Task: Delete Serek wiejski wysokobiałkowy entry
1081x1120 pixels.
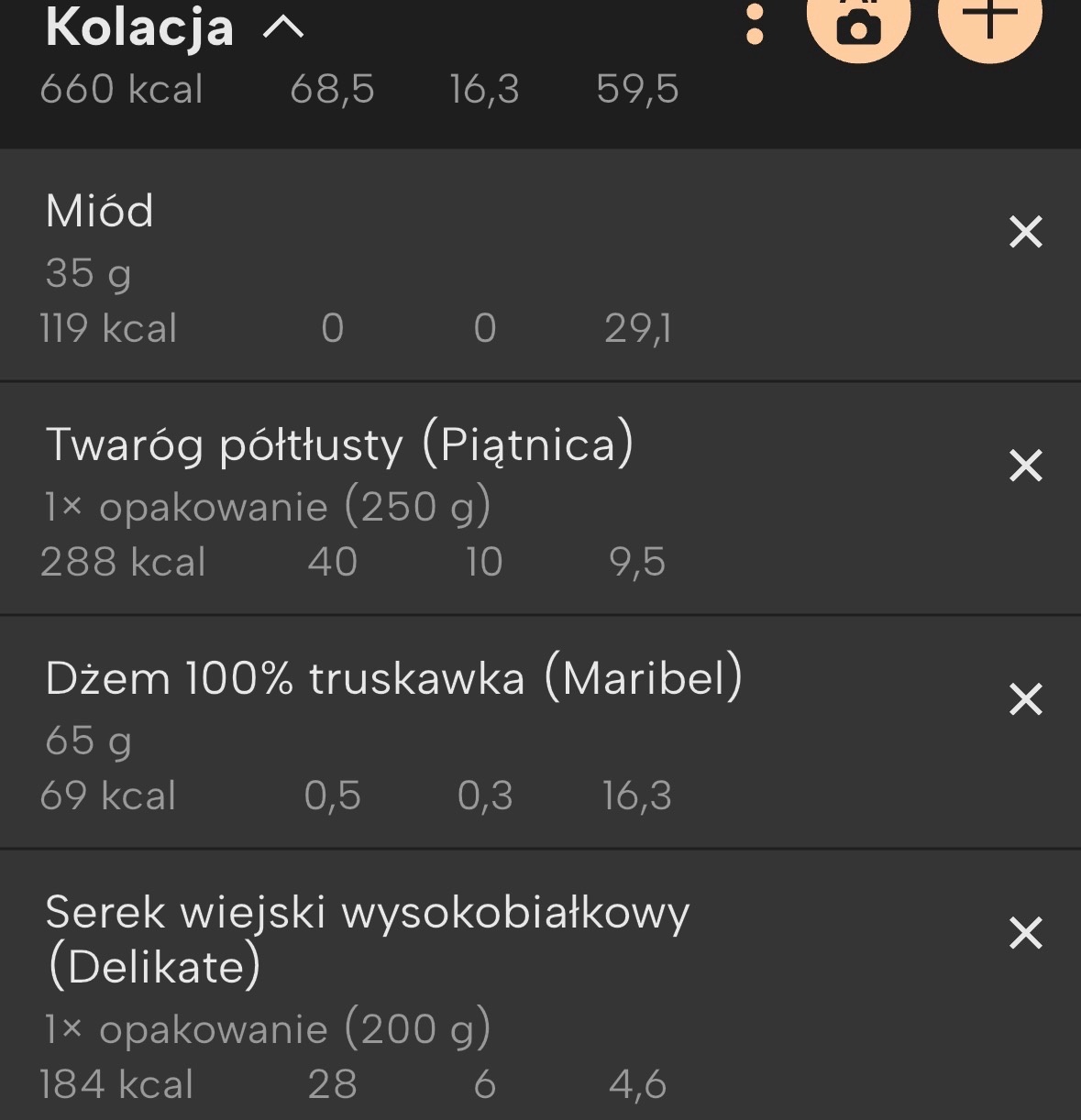Action: tap(1025, 933)
